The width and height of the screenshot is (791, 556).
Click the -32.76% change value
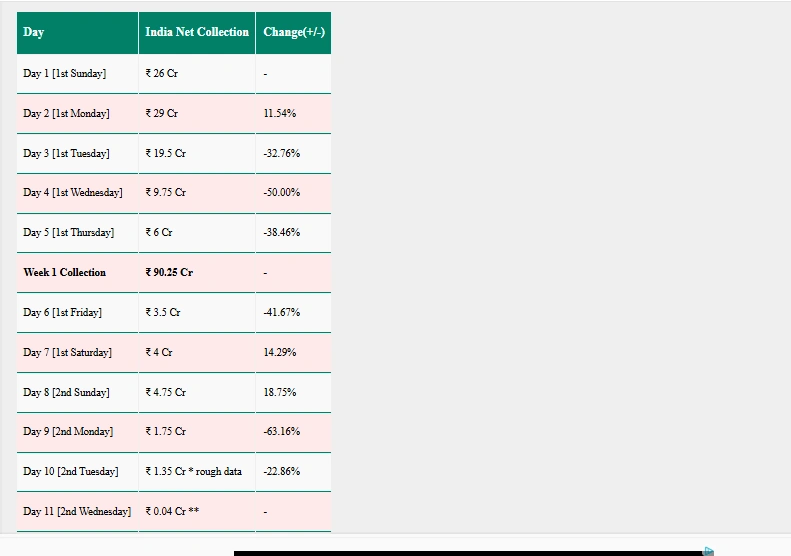tap(281, 153)
